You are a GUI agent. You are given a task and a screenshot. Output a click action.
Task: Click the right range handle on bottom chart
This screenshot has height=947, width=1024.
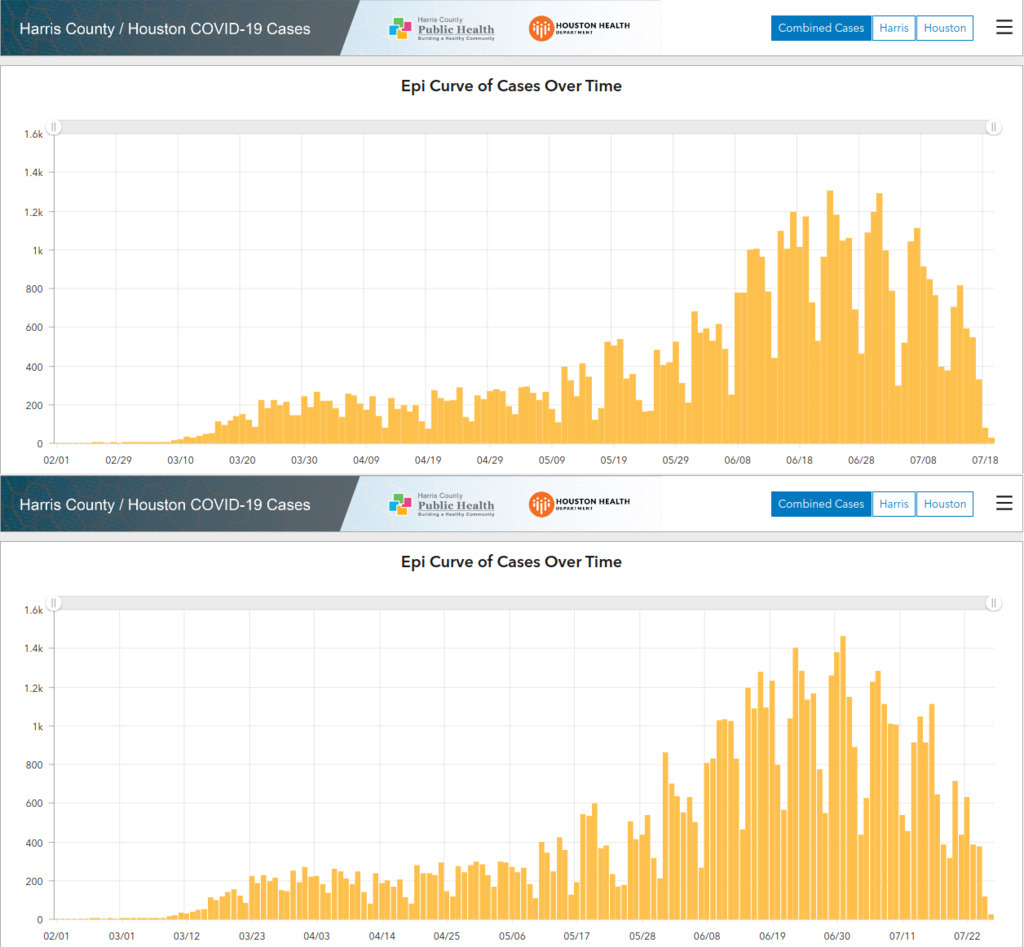click(x=993, y=603)
